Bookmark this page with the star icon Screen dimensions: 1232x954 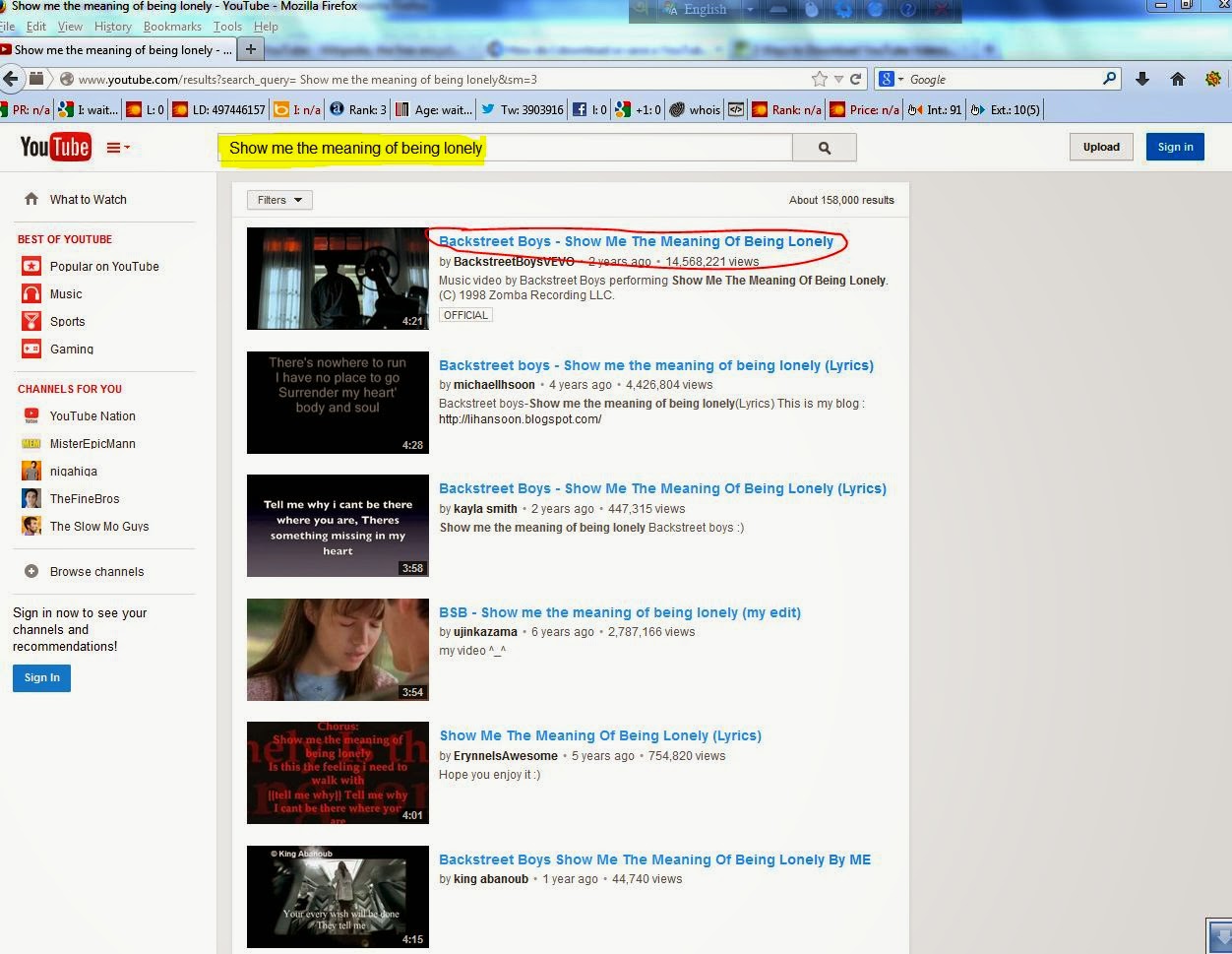(x=819, y=79)
